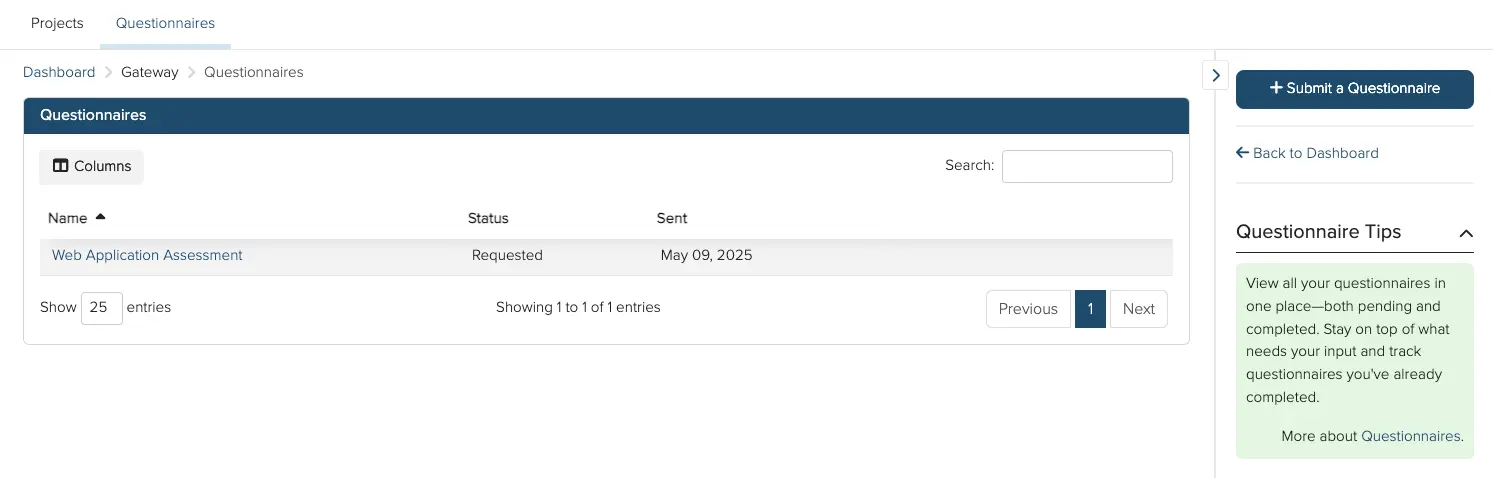
Task: Click the Questionnaire Tips heading
Action: click(x=1319, y=232)
